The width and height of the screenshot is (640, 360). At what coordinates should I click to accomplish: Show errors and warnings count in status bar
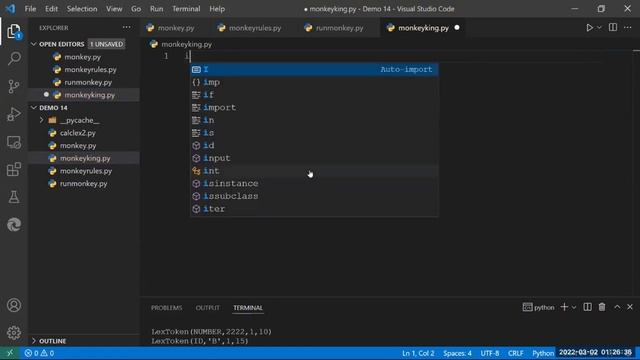39,353
